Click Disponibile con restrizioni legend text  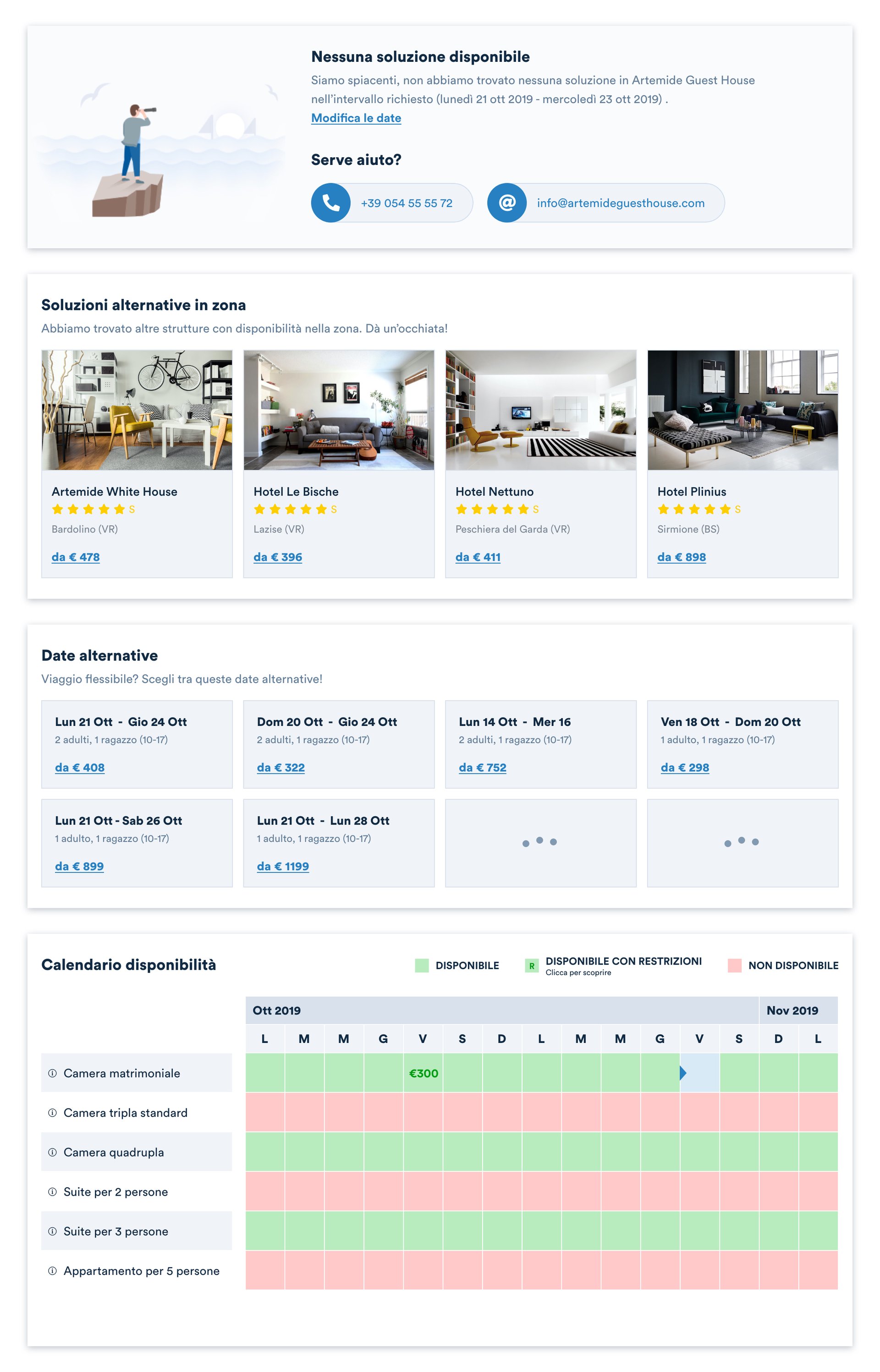coord(623,961)
